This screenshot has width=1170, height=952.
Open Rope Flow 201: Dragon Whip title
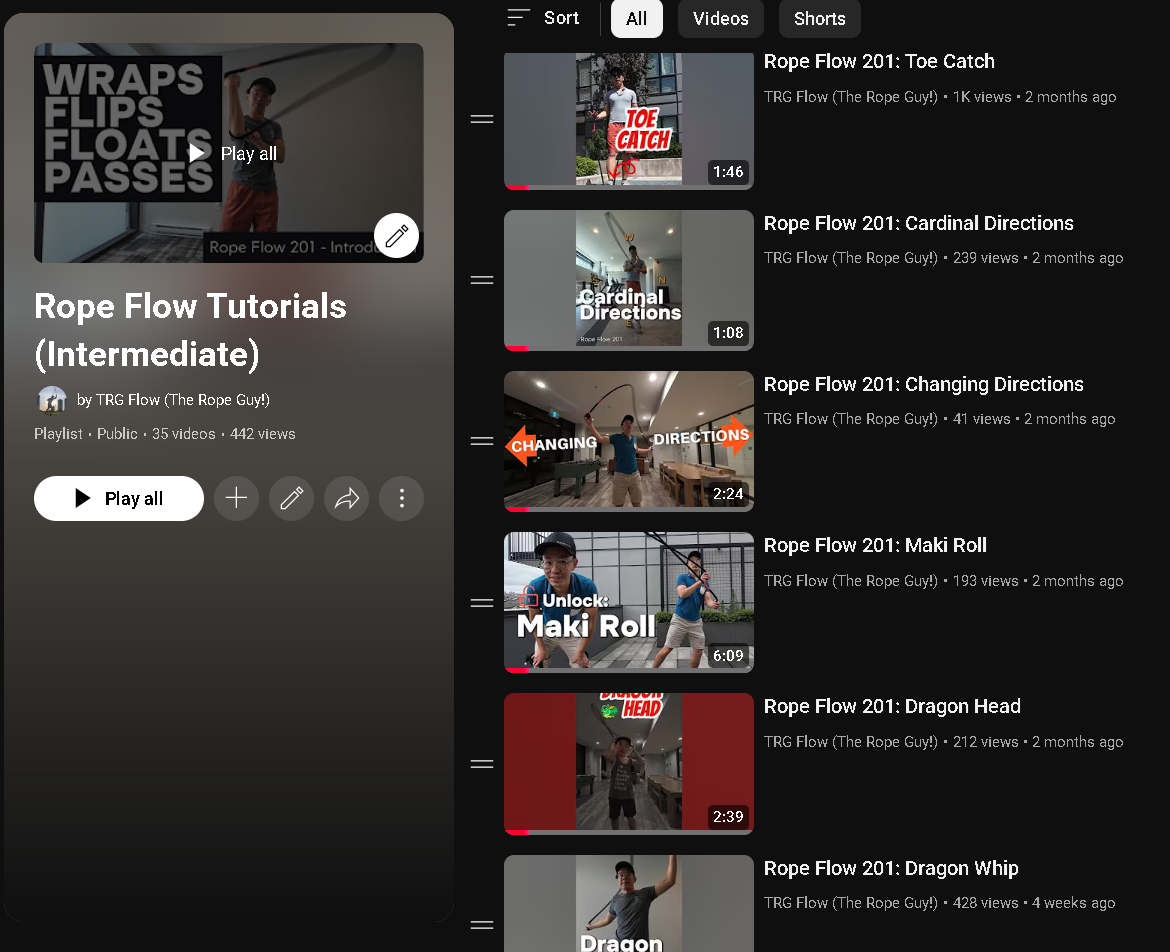(x=890, y=868)
